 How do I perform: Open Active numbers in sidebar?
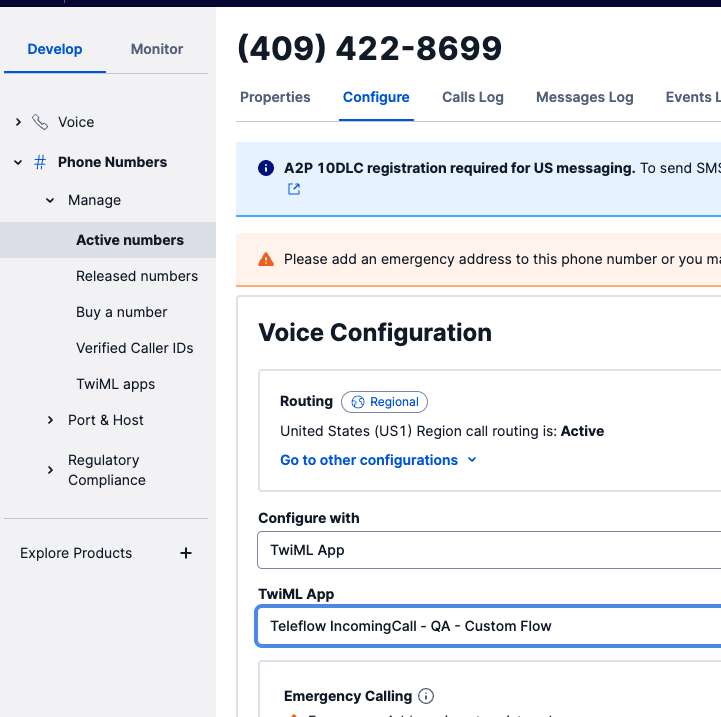tap(108, 240)
